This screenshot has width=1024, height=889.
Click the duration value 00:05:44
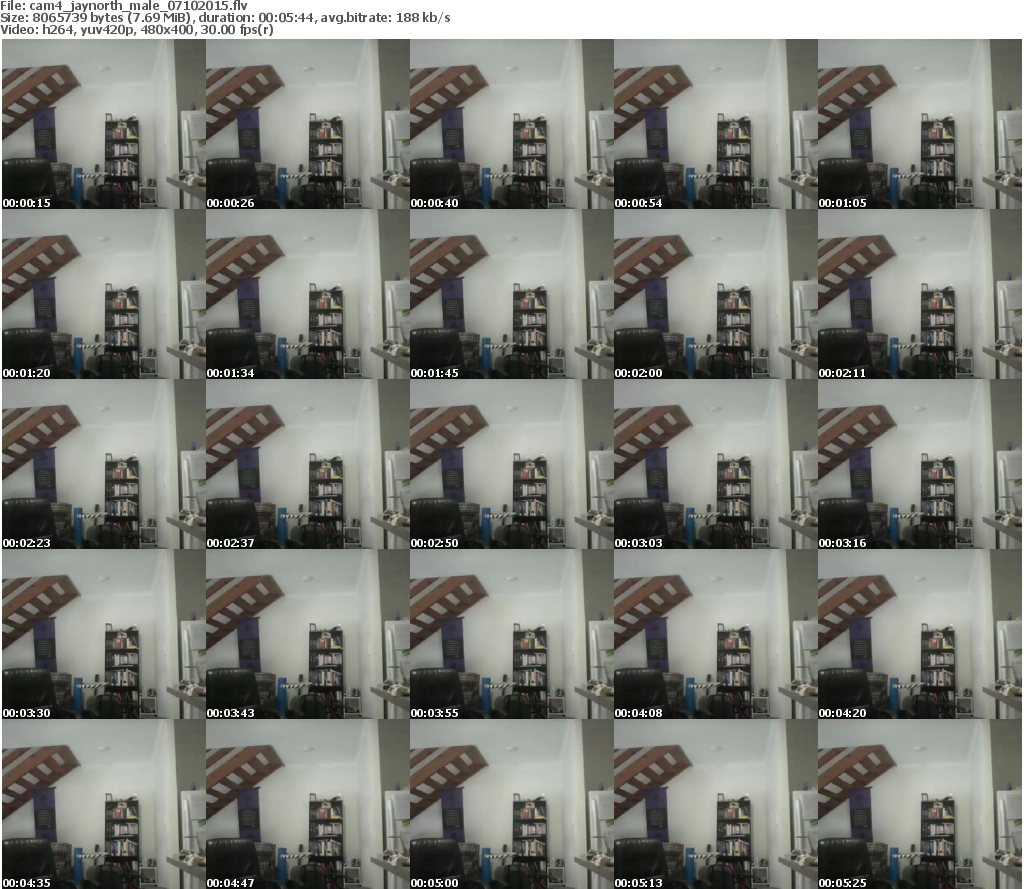coord(286,18)
